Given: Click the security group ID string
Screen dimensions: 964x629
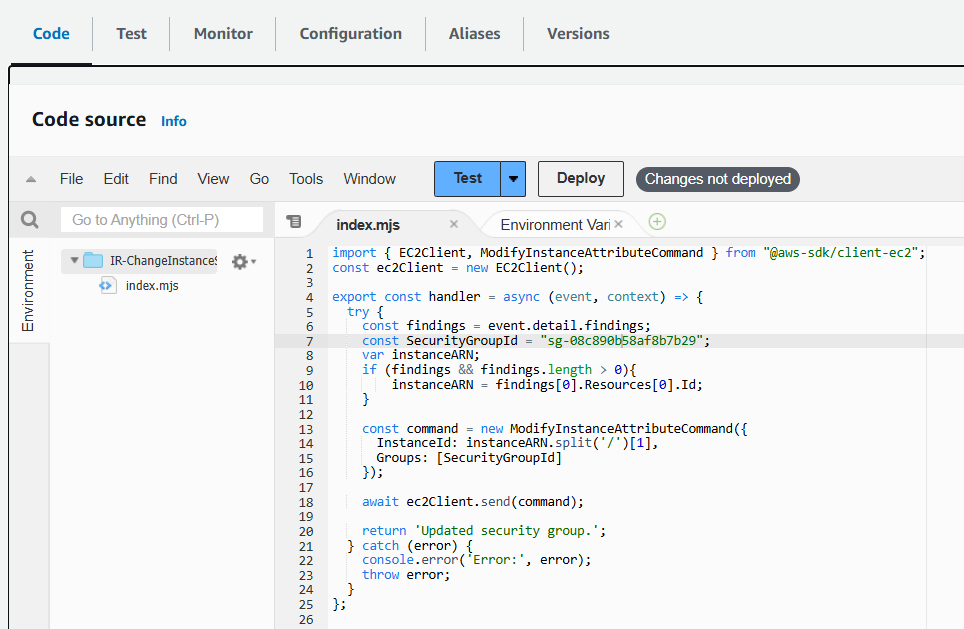Looking at the screenshot, I should [x=622, y=341].
